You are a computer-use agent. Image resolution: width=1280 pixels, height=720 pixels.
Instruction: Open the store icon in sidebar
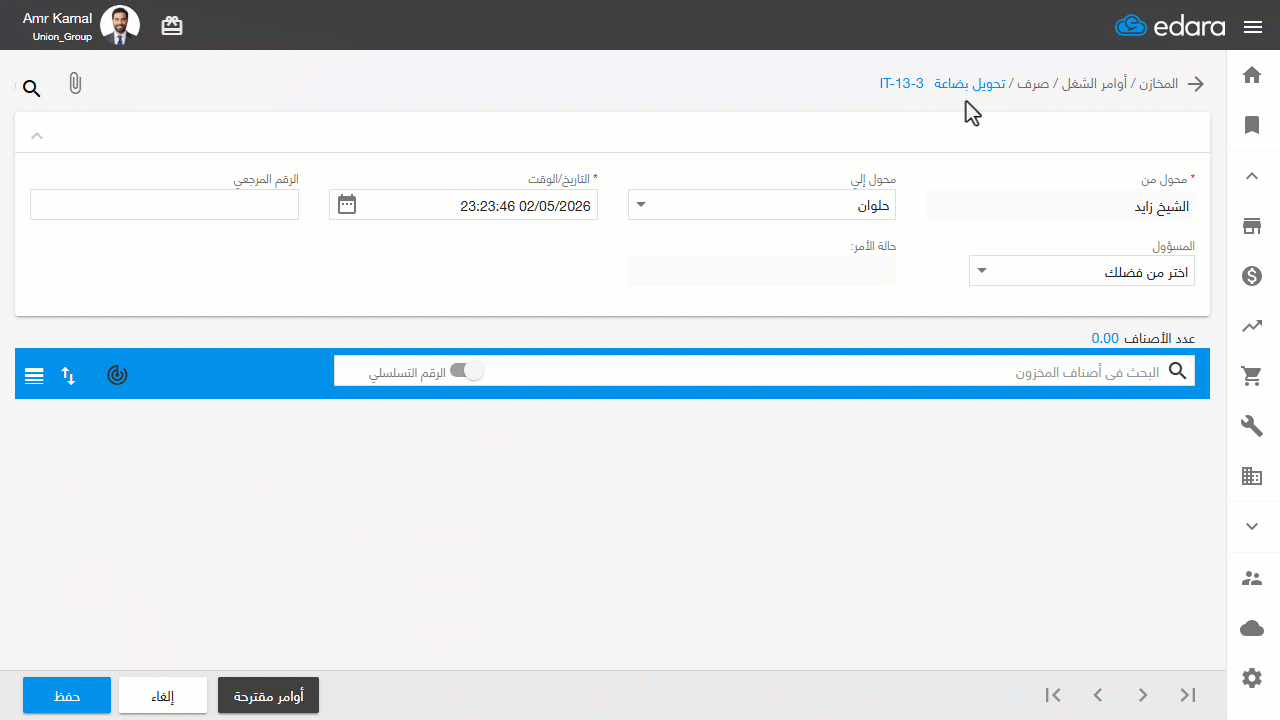pyautogui.click(x=1252, y=226)
